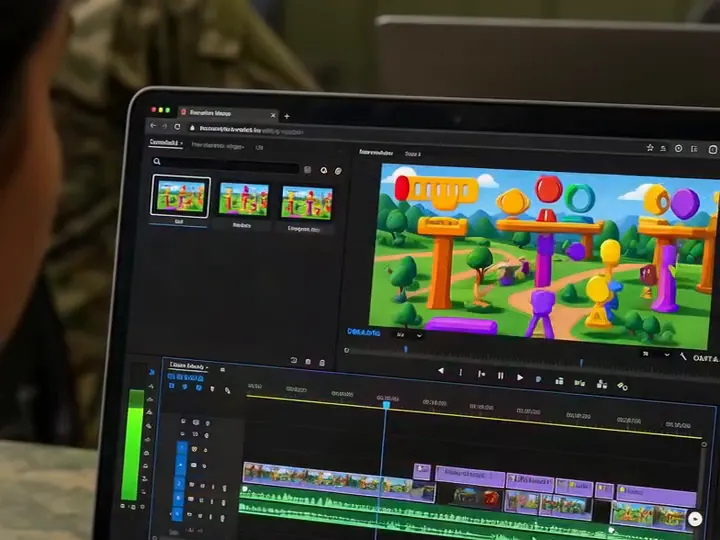Click the browser address bar URL
Screen dimensions: 720x540
point(251,130)
